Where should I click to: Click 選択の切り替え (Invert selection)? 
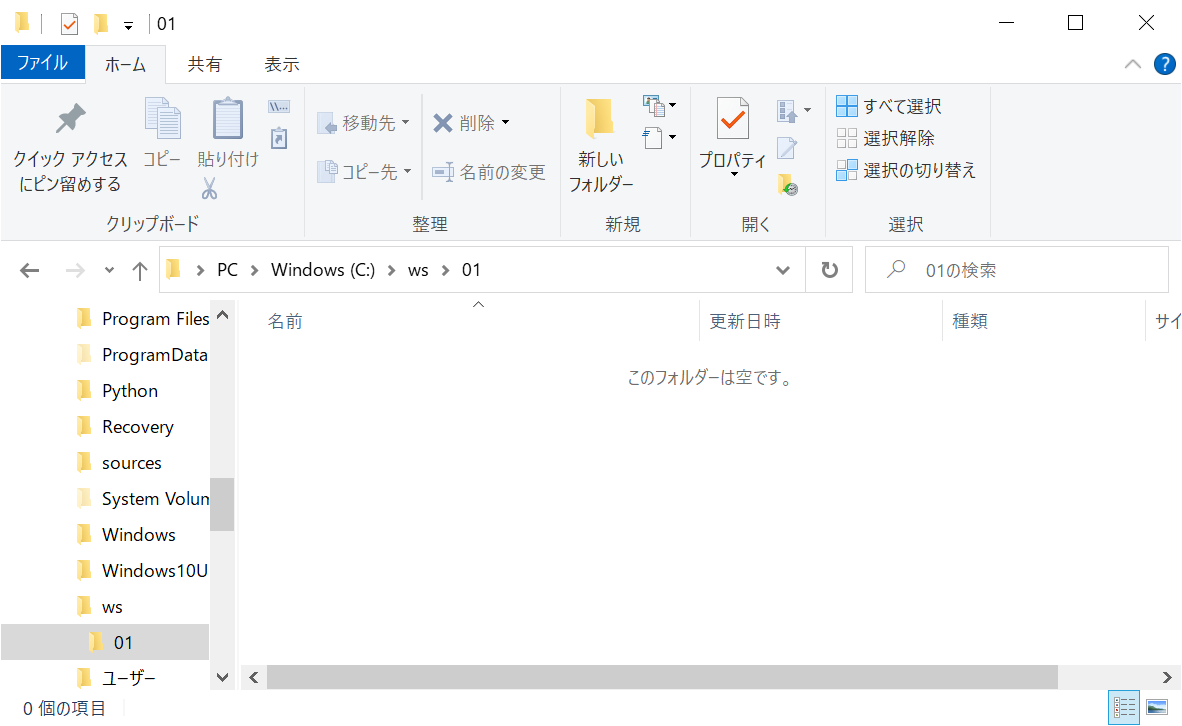[906, 170]
